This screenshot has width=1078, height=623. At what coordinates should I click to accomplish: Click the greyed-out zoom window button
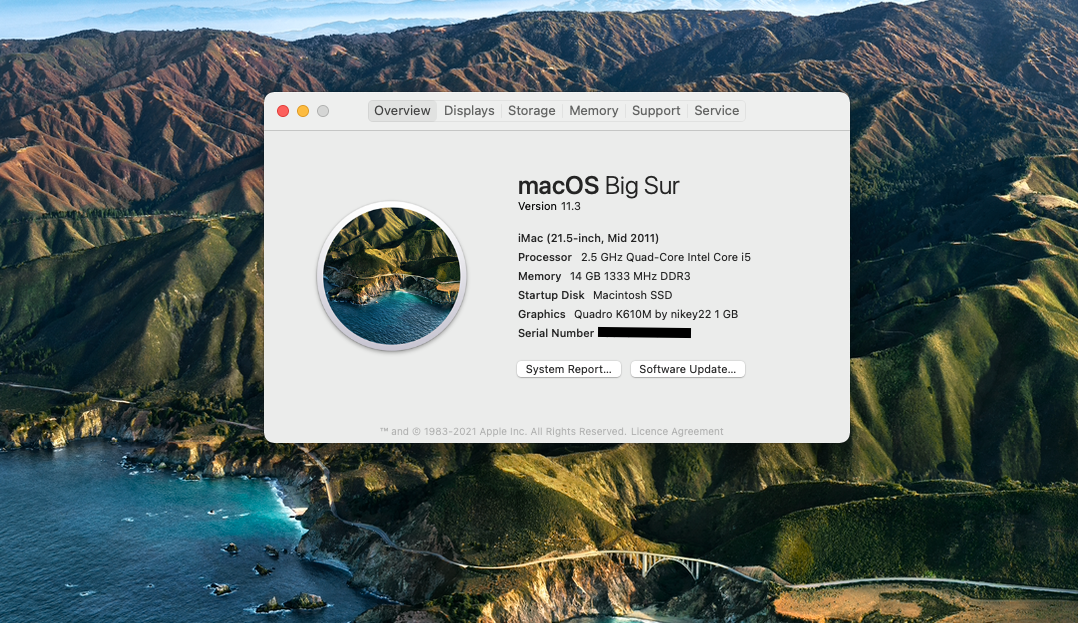pos(322,111)
